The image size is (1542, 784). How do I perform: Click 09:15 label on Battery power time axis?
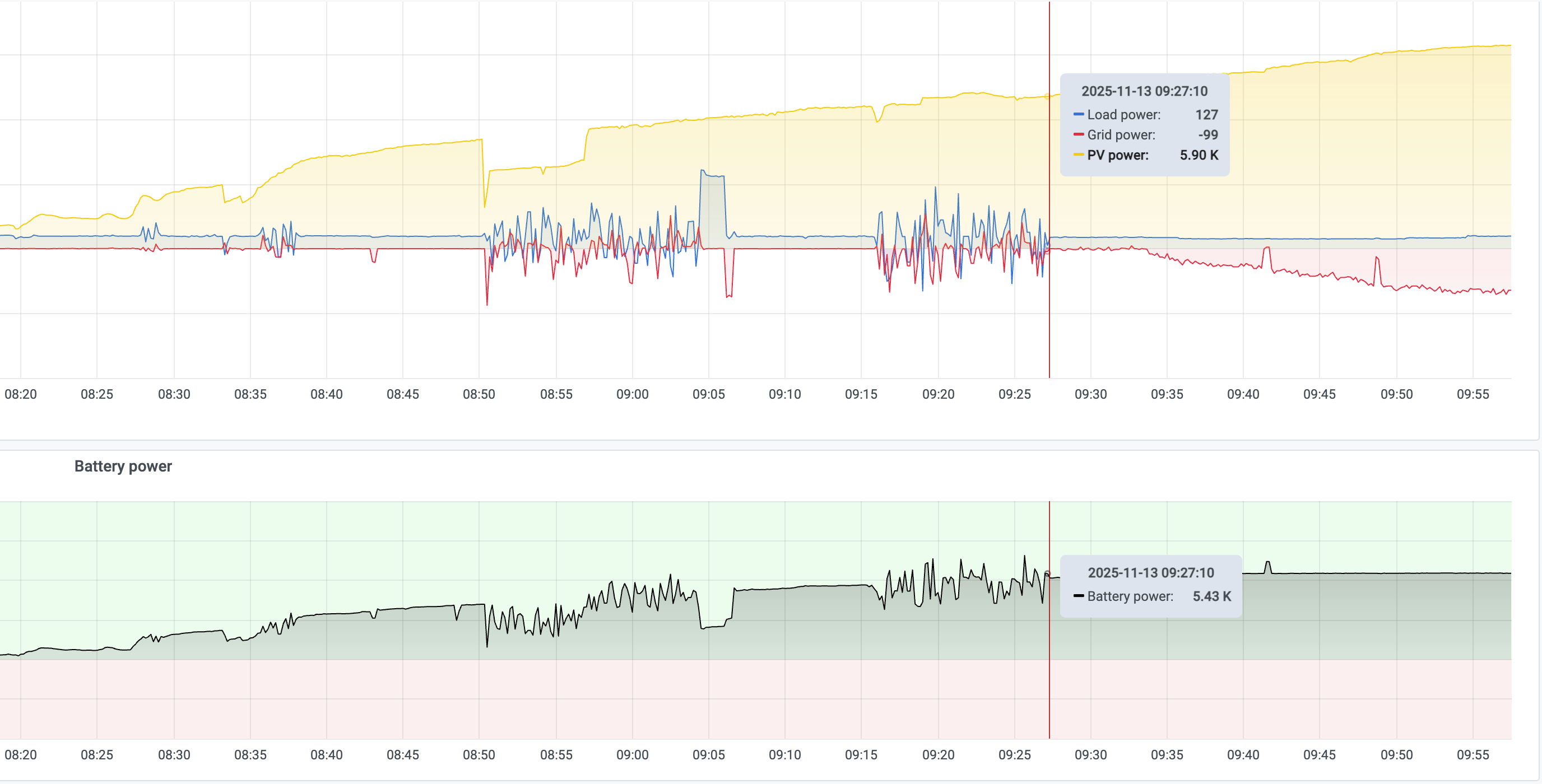861,755
